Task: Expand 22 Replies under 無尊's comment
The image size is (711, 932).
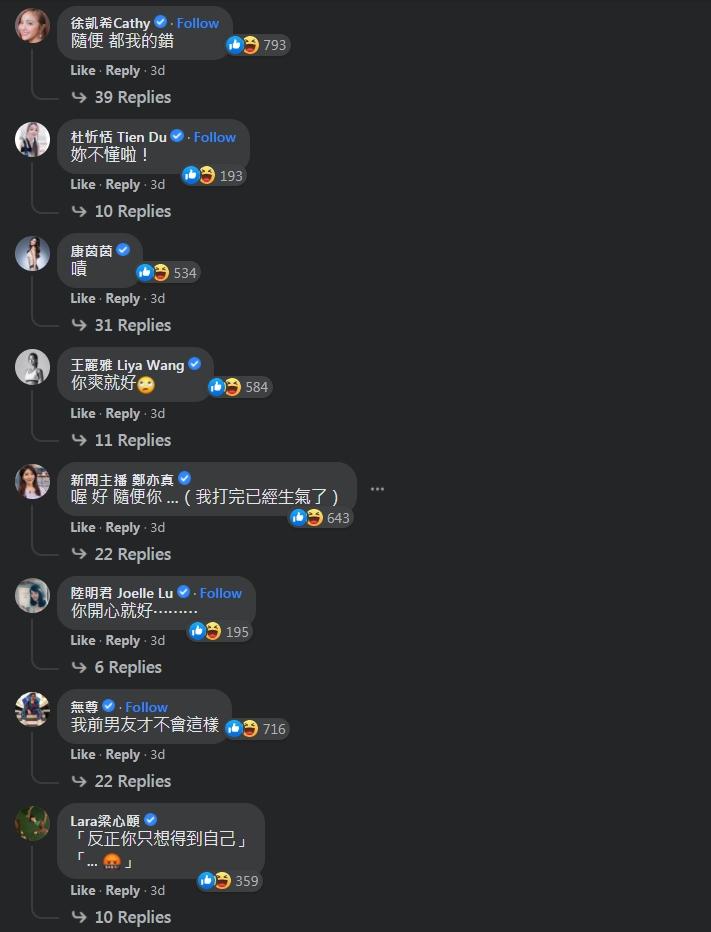Action: click(x=121, y=782)
